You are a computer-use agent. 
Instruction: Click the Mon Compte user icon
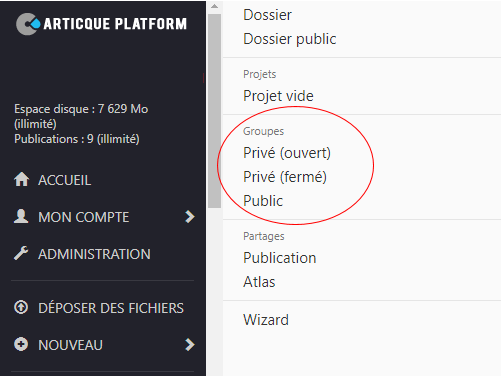pyautogui.click(x=21, y=216)
